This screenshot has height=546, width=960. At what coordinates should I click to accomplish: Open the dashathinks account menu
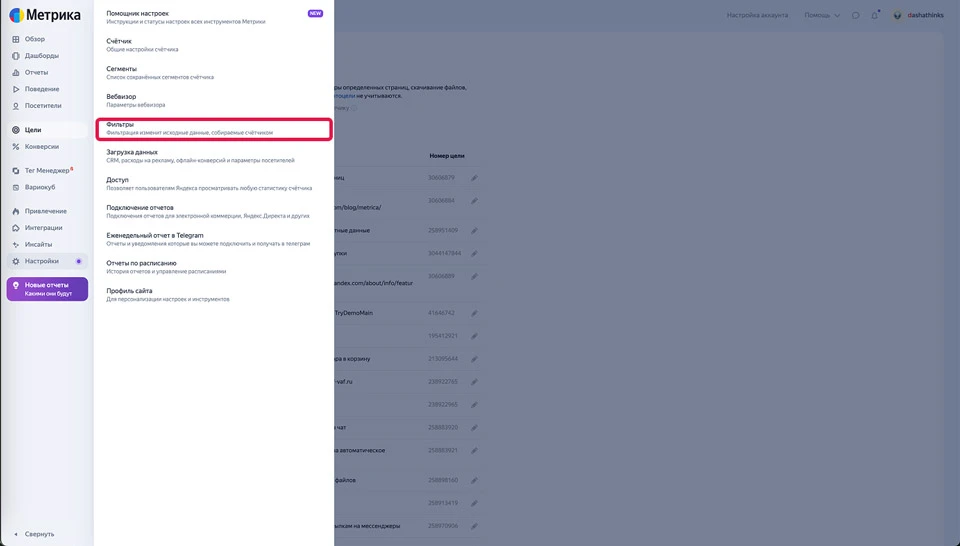(x=918, y=15)
